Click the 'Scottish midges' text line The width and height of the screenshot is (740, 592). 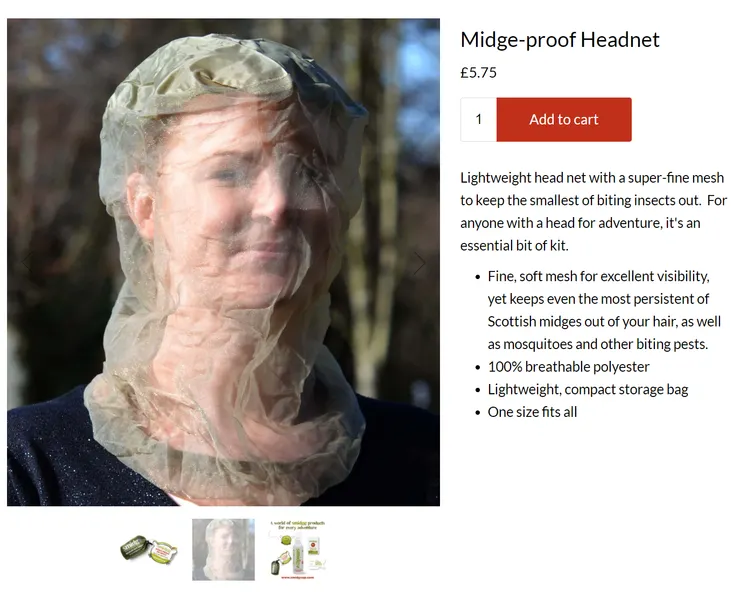pyautogui.click(x=604, y=321)
